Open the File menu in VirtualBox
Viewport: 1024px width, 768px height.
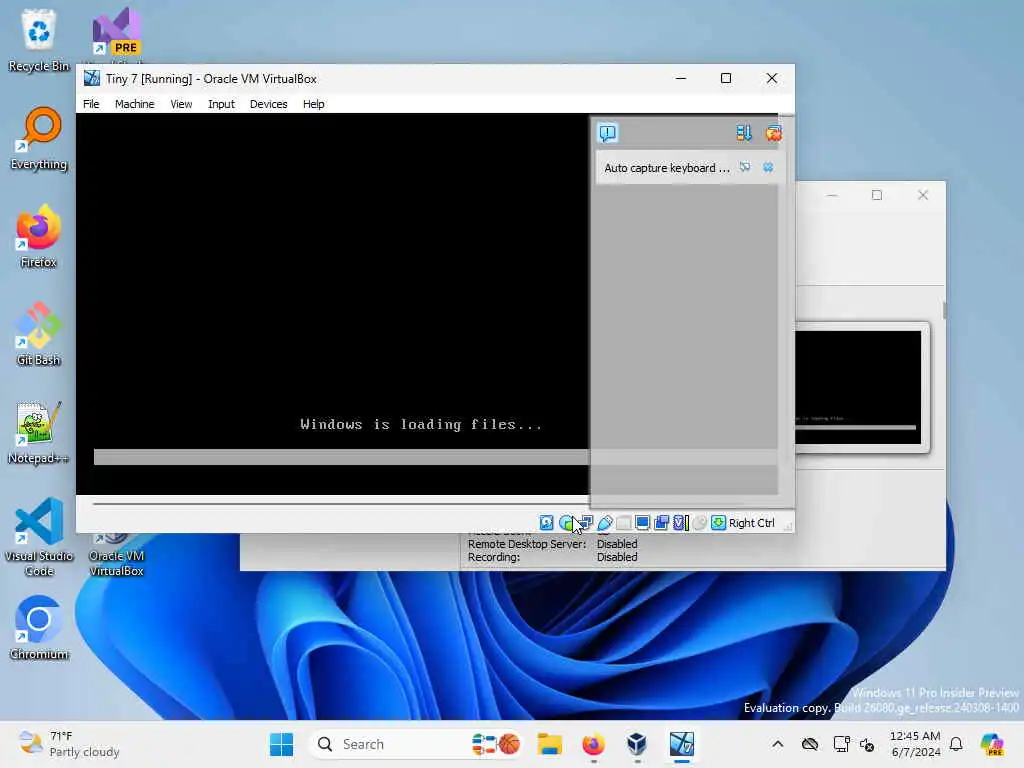tap(91, 104)
